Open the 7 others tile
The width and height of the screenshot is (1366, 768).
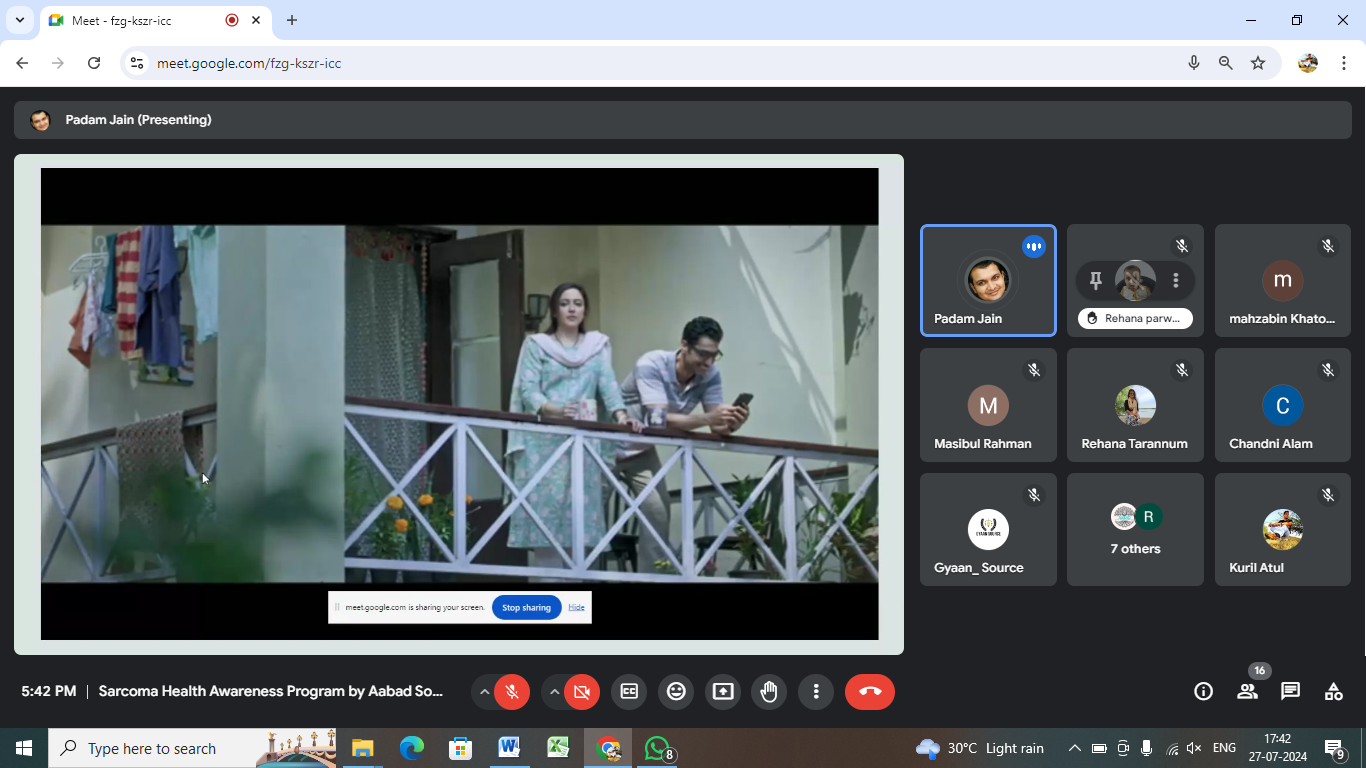[1135, 529]
